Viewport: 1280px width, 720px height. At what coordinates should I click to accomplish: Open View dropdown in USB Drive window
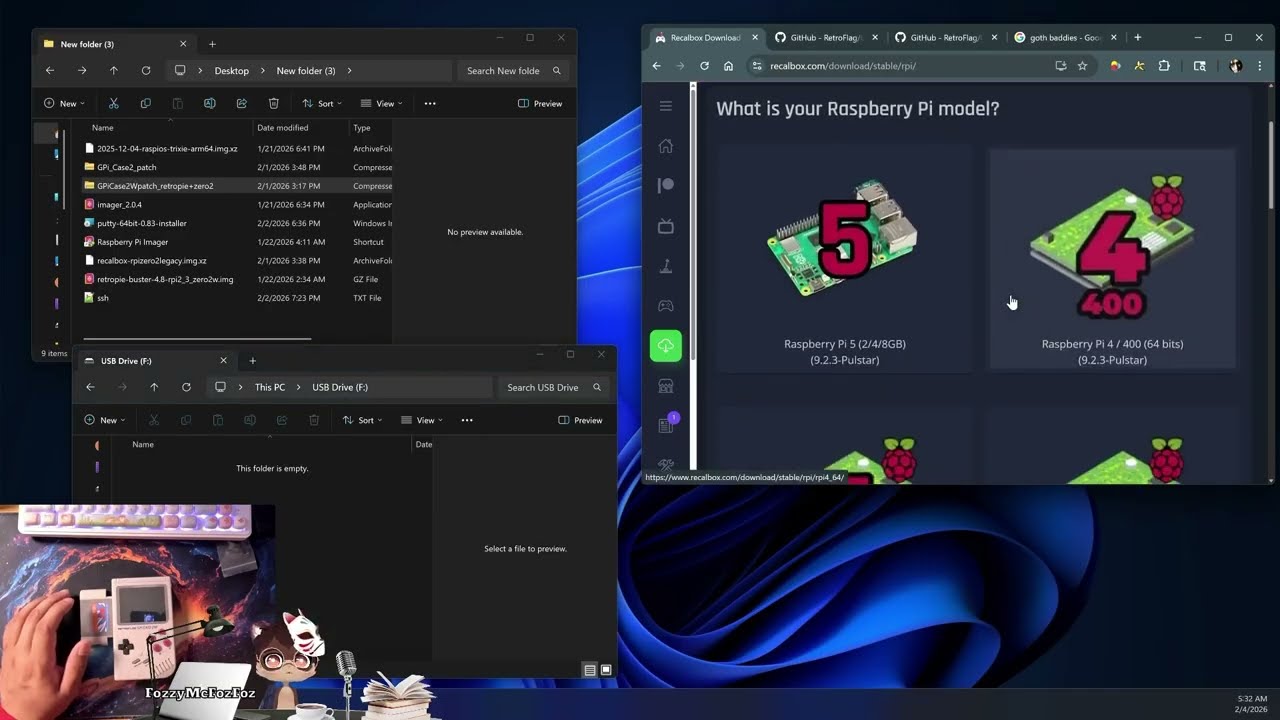coord(421,420)
